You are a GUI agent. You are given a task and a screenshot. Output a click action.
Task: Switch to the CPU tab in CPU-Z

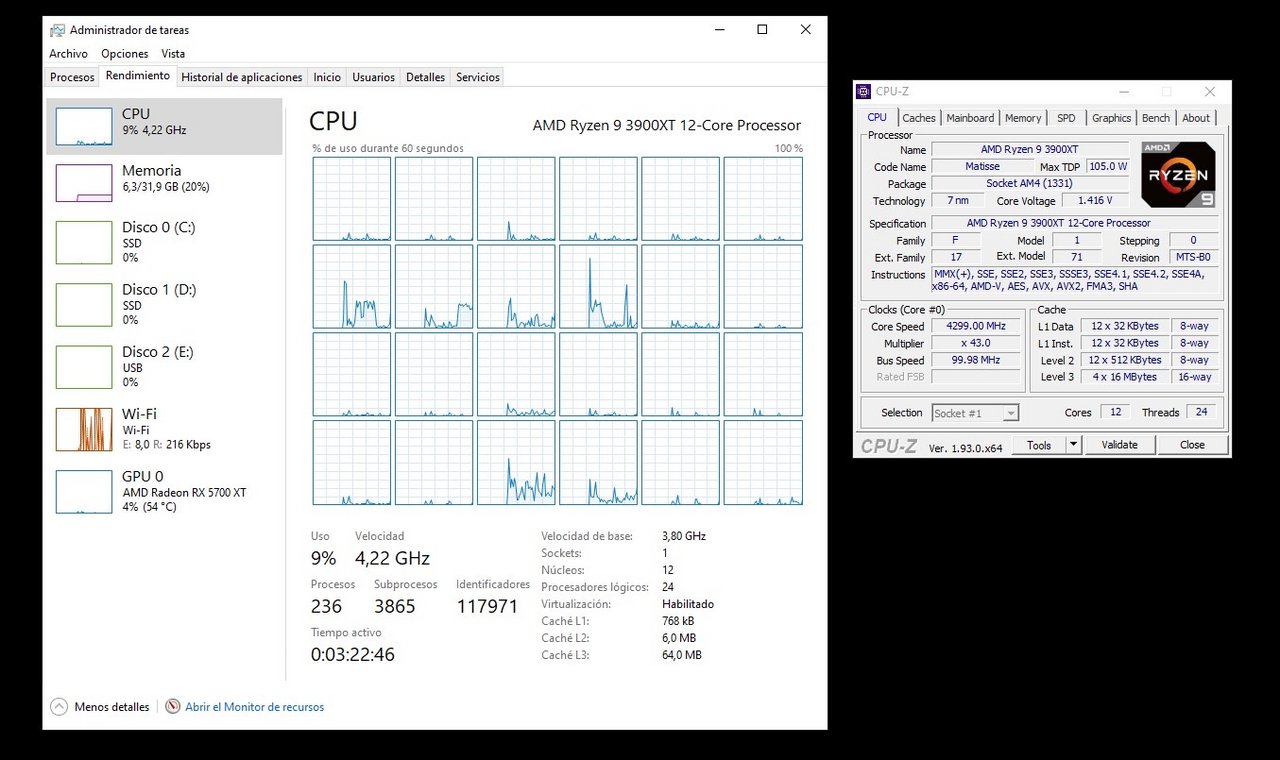pos(877,117)
